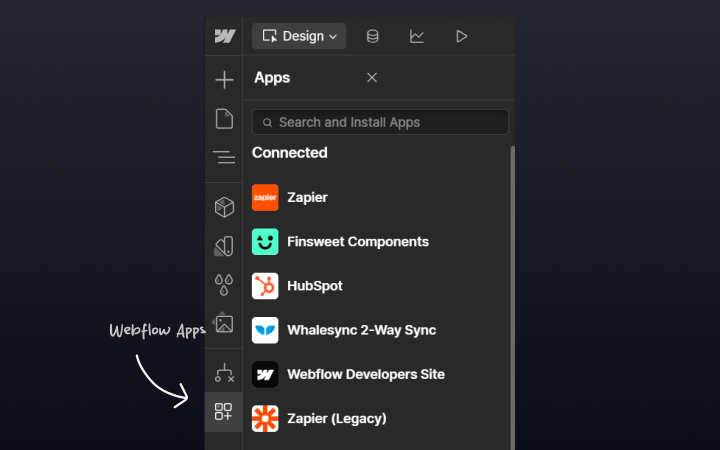Click the Webflow logo icon
The width and height of the screenshot is (720, 450).
pos(225,36)
